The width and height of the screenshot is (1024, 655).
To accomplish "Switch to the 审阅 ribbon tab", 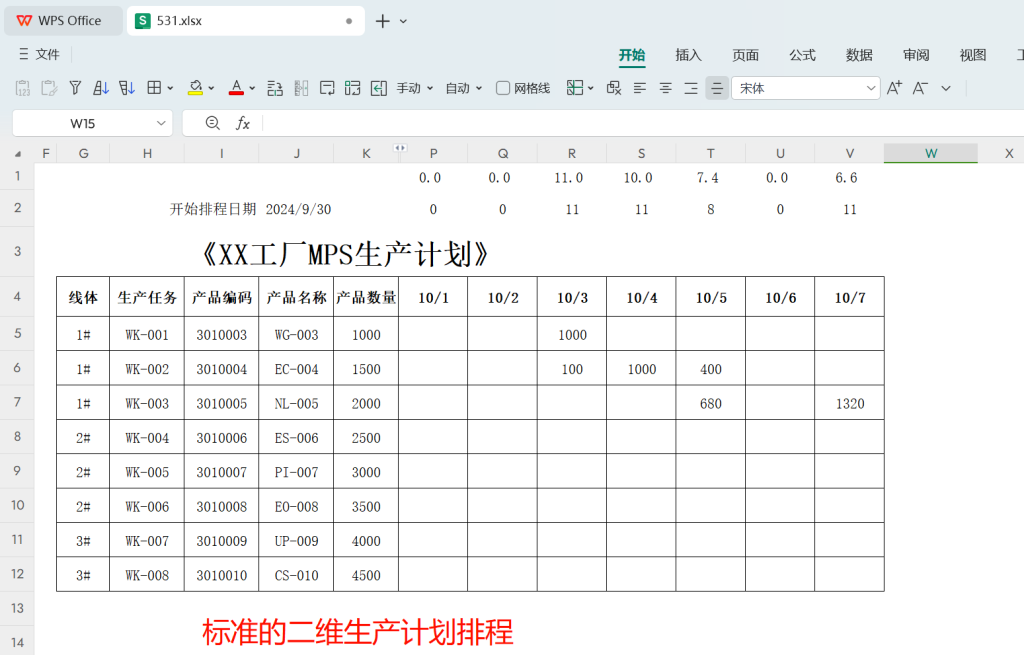I will (916, 55).
